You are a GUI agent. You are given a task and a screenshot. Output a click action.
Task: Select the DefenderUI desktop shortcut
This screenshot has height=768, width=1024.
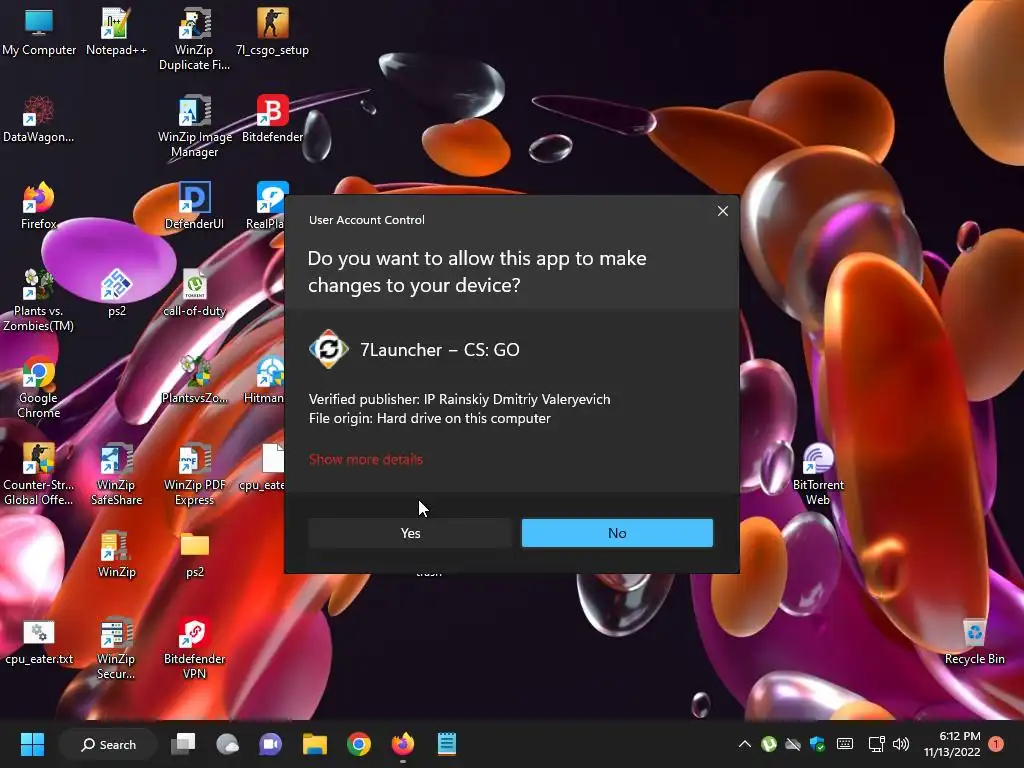point(194,206)
